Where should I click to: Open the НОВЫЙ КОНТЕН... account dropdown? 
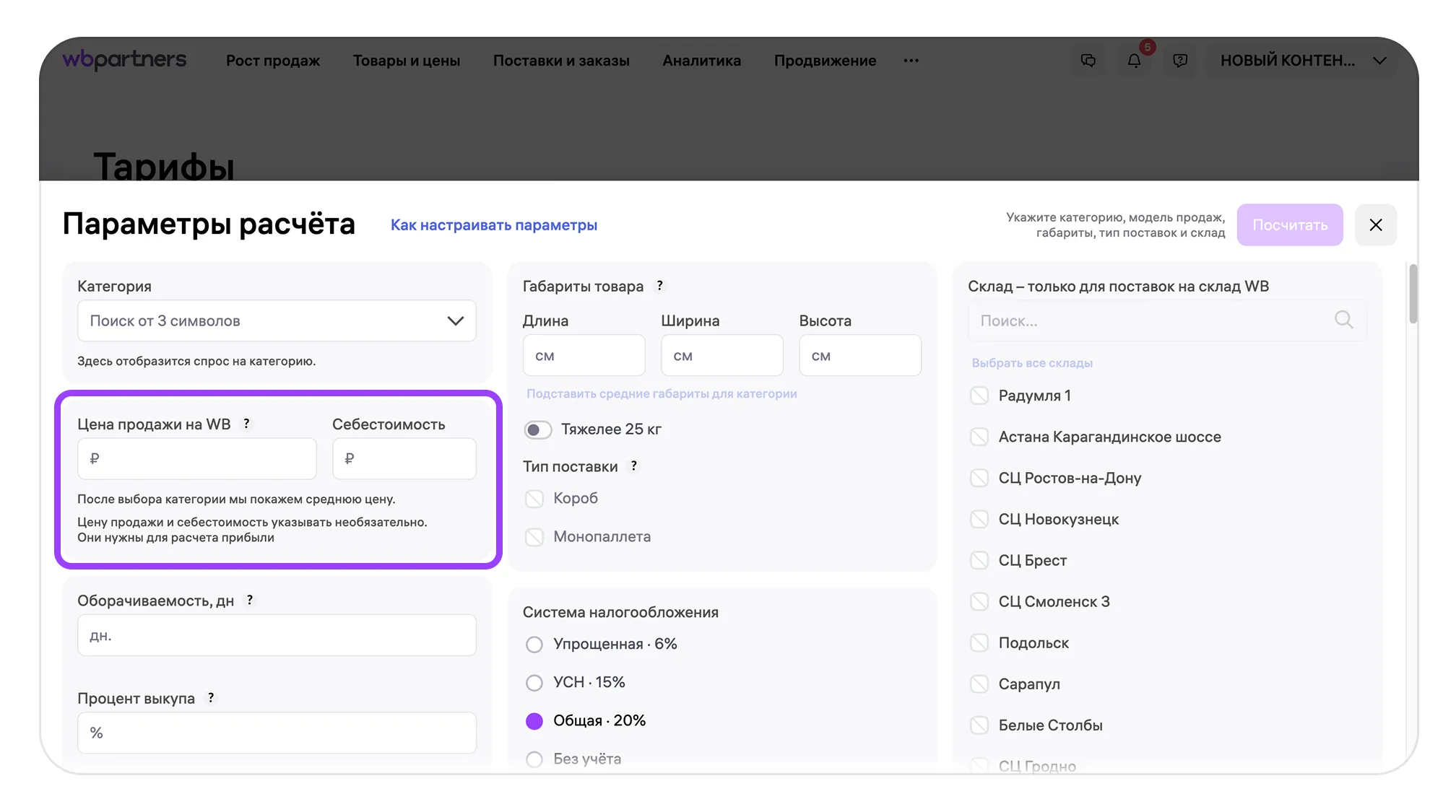[1302, 61]
